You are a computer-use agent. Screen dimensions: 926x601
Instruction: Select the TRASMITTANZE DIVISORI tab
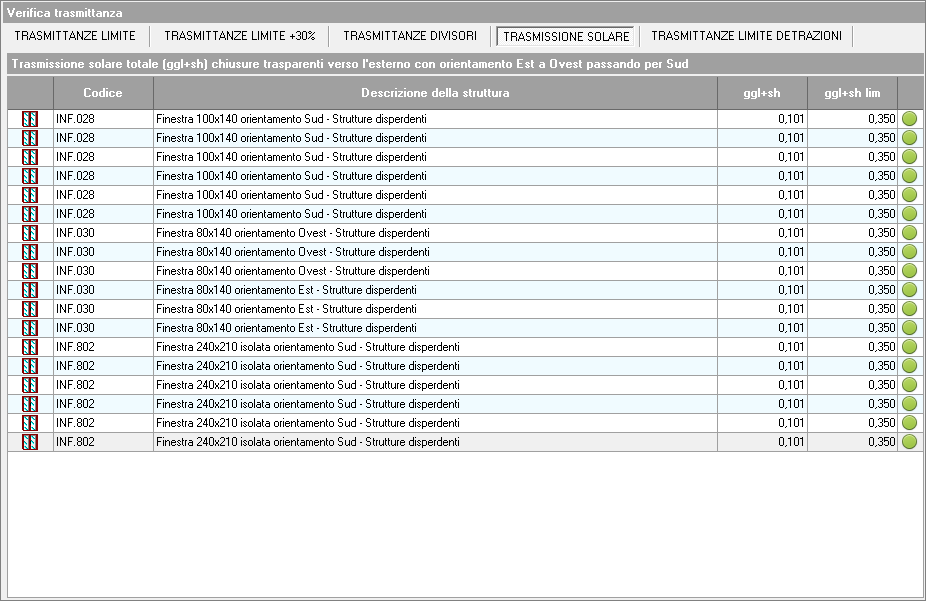click(410, 36)
